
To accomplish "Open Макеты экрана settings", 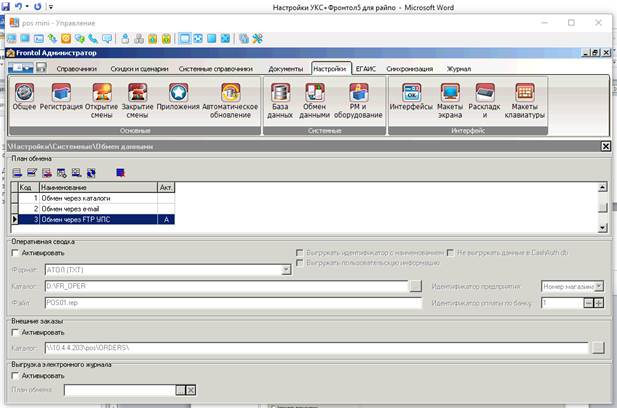I will (450, 101).
